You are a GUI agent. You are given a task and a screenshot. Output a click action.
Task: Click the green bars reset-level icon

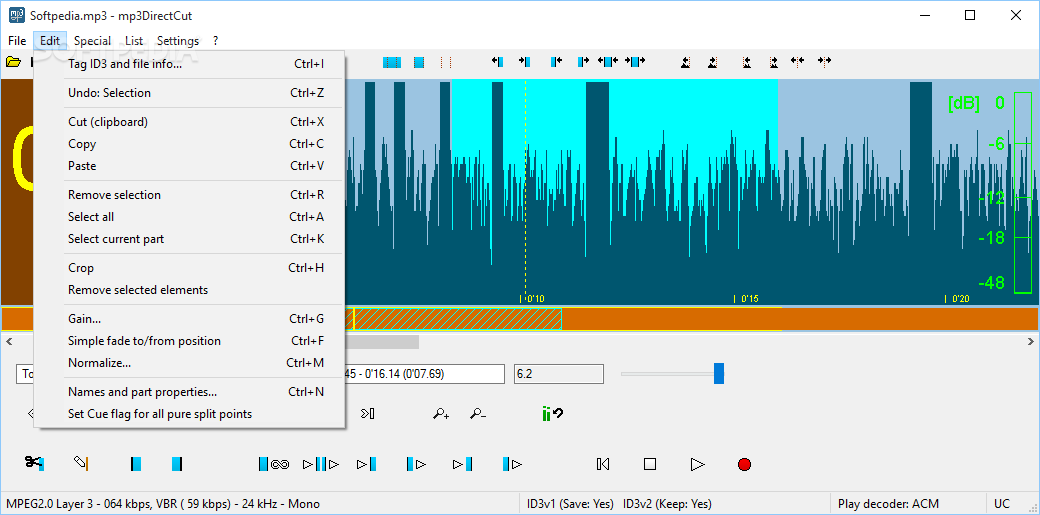(x=552, y=414)
